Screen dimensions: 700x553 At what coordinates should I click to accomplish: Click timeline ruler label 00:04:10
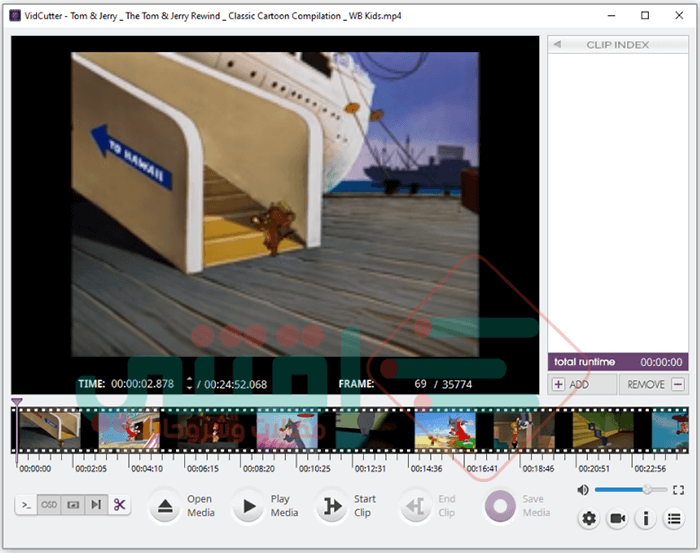[146, 469]
